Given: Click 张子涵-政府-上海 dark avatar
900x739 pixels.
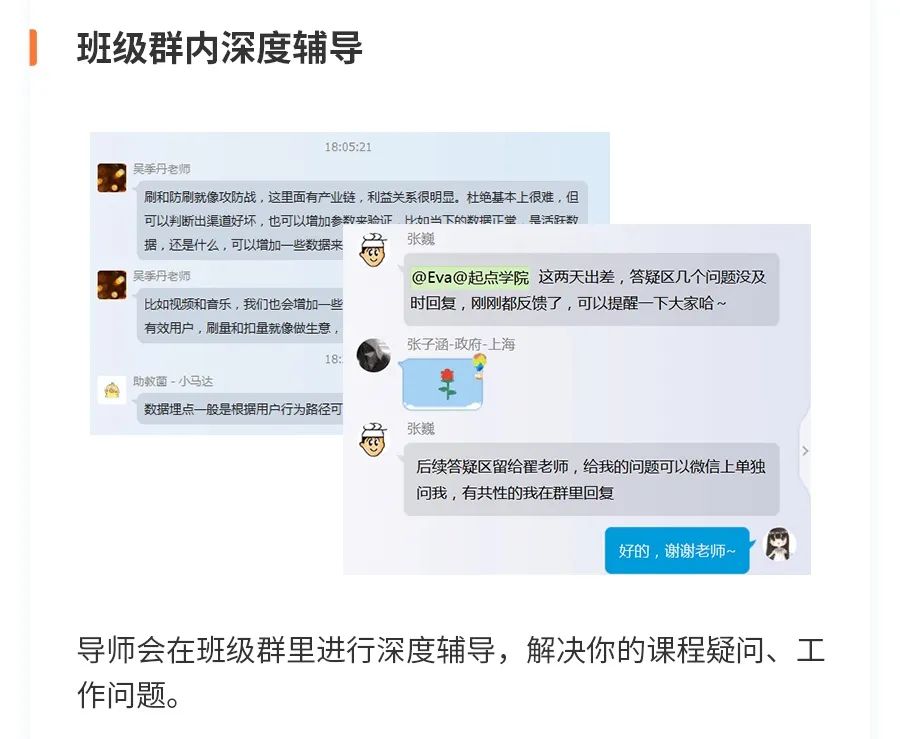Looking at the screenshot, I should click(x=374, y=355).
